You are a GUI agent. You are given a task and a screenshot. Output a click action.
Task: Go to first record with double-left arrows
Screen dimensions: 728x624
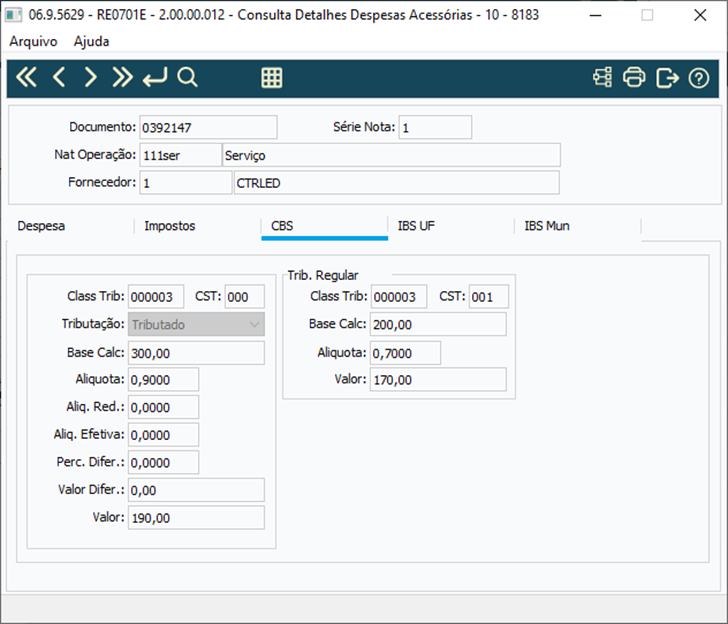(26, 77)
